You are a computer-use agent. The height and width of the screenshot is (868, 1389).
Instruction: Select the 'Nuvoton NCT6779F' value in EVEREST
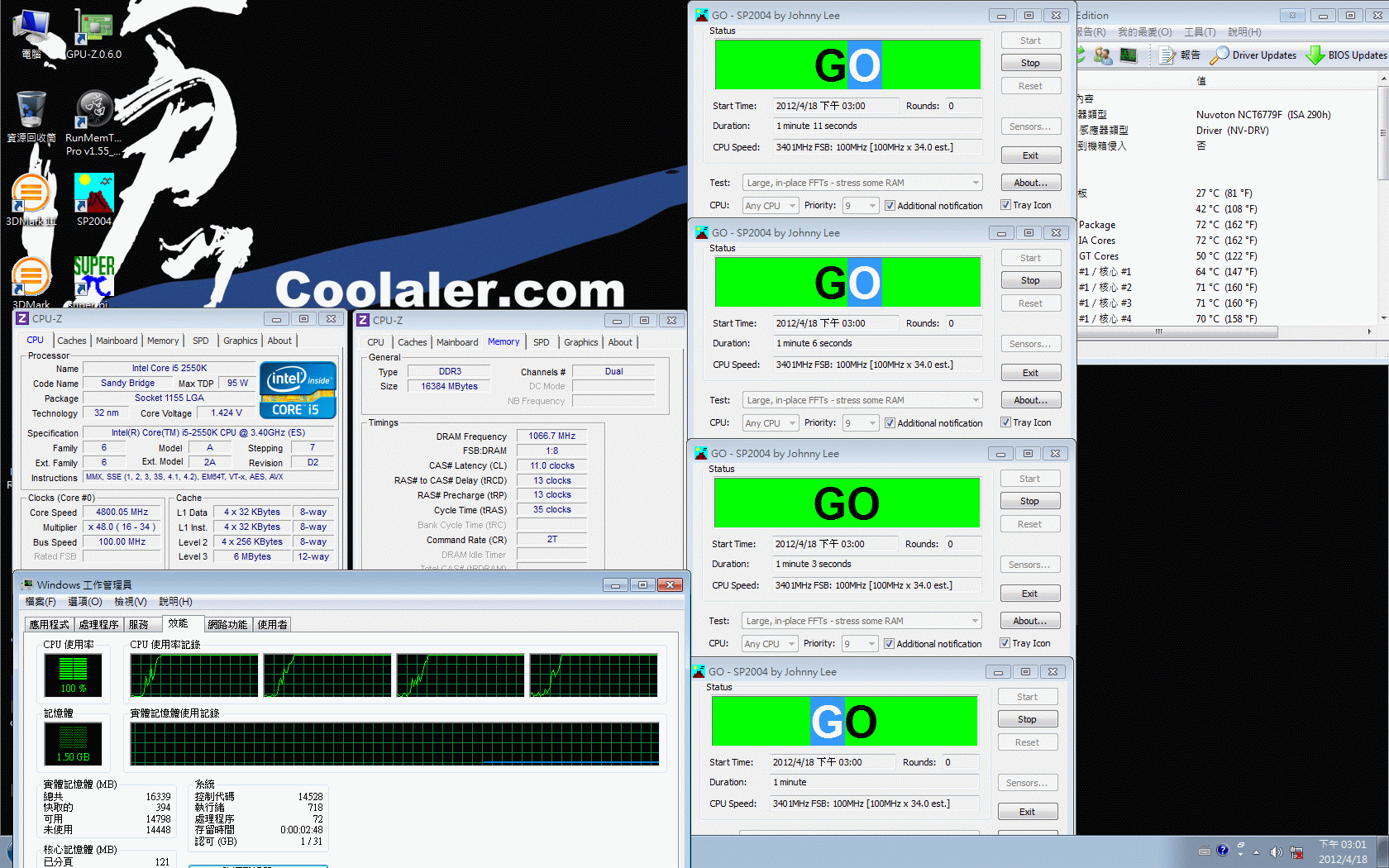(x=1263, y=115)
